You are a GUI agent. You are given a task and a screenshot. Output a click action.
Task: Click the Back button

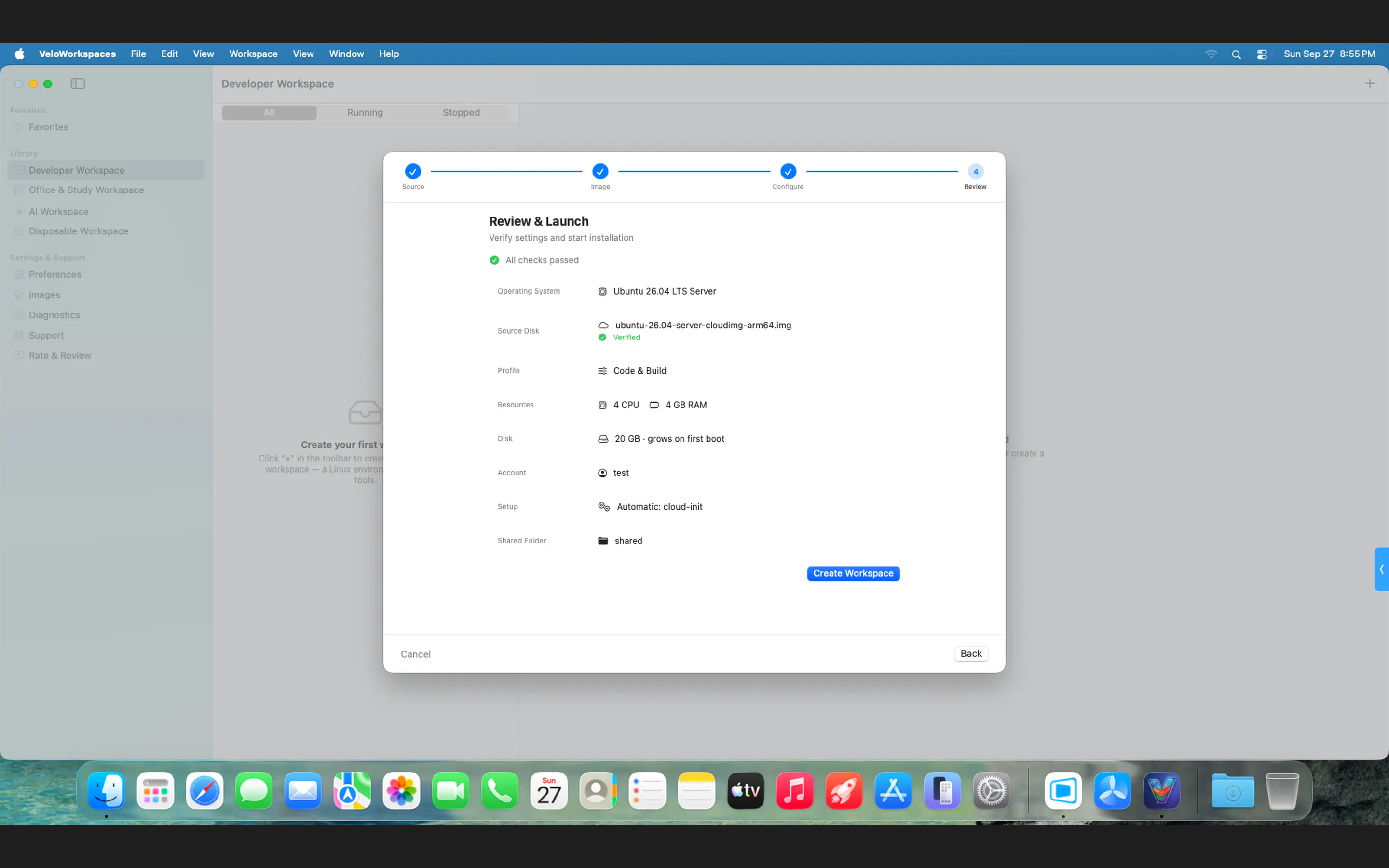(x=971, y=654)
